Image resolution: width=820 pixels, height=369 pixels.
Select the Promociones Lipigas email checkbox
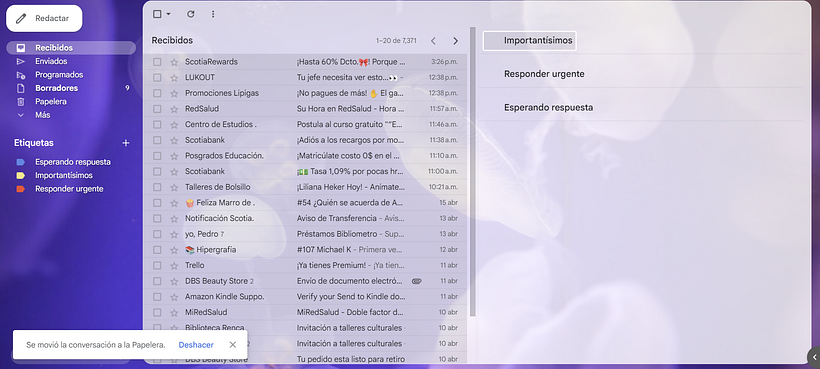157,93
